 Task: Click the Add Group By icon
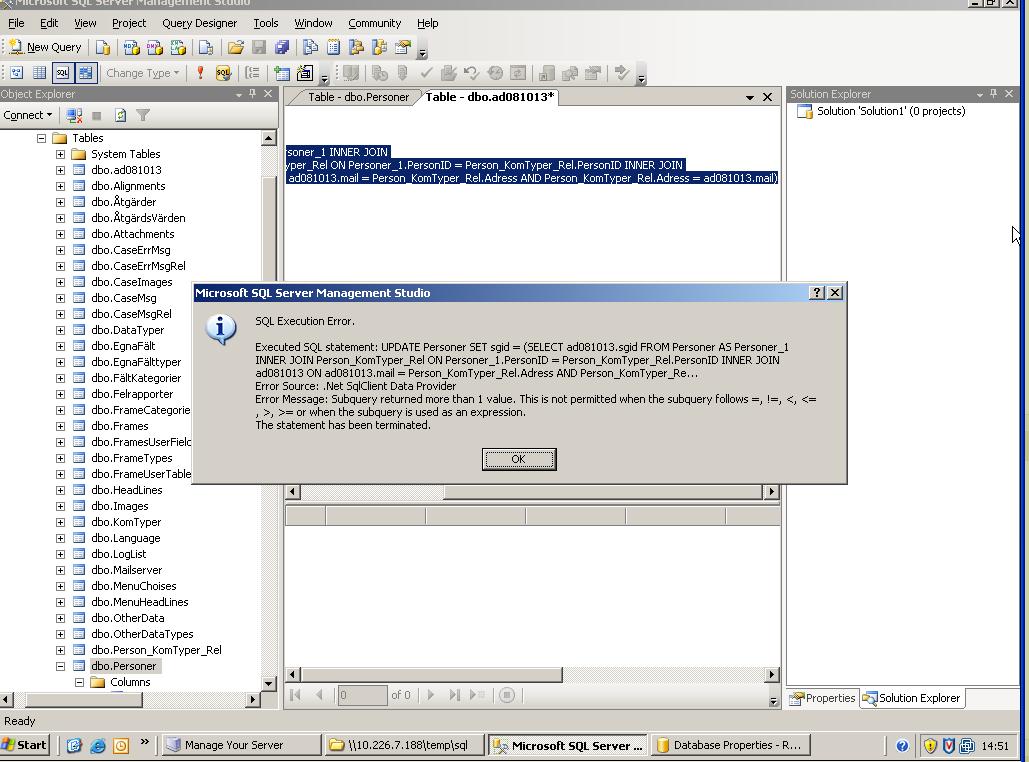[x=252, y=73]
